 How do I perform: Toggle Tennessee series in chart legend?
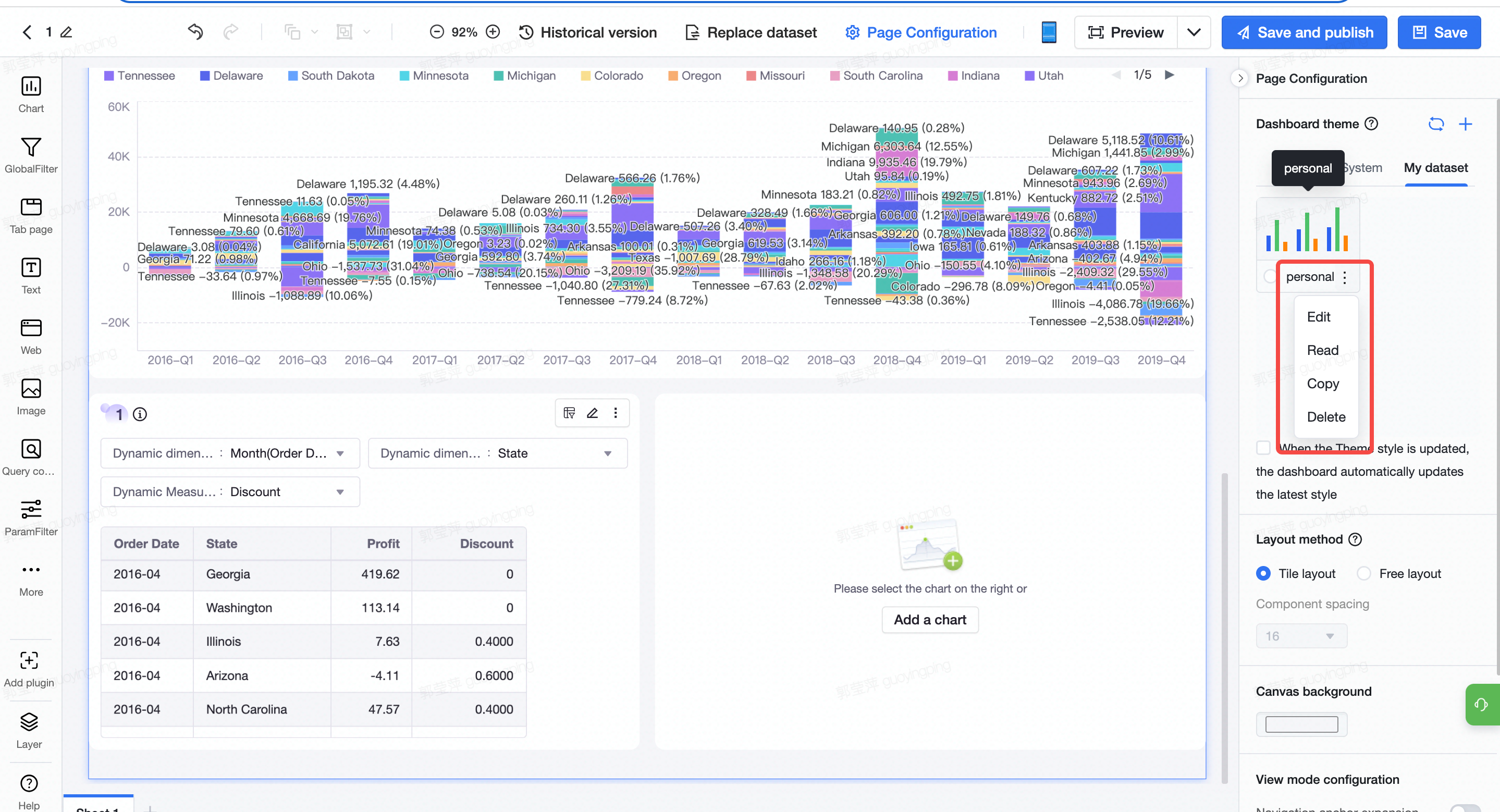pyautogui.click(x=139, y=76)
